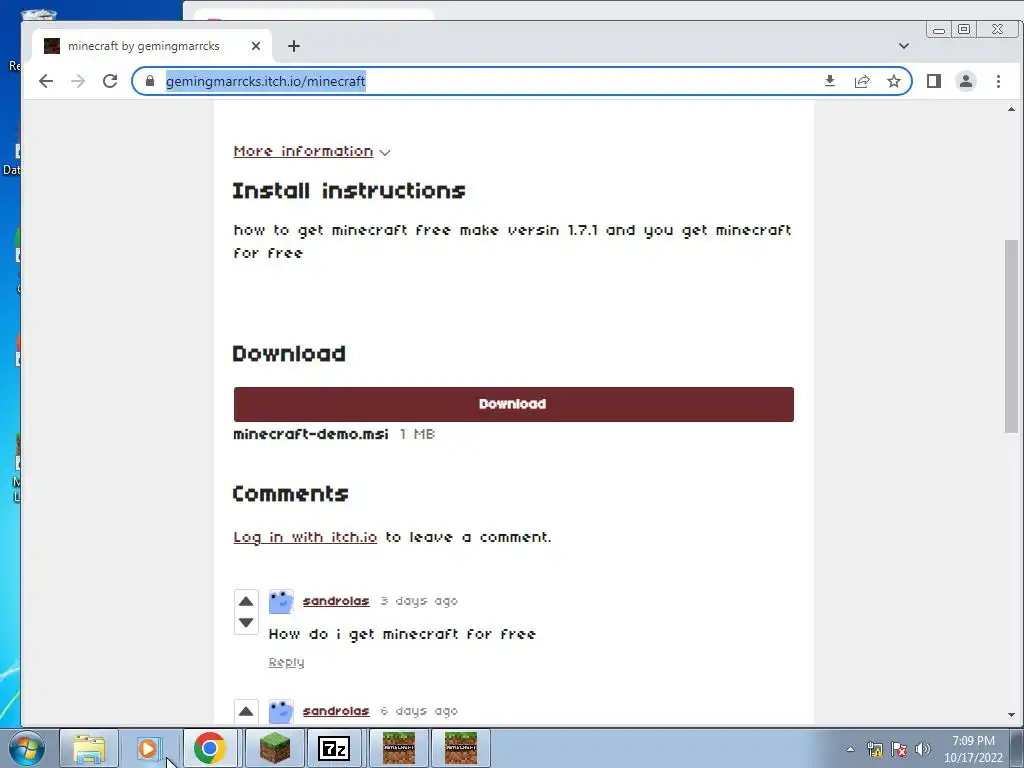Open sandrolas avatar on 3 days ago comment
1024x768 pixels.
(x=281, y=601)
